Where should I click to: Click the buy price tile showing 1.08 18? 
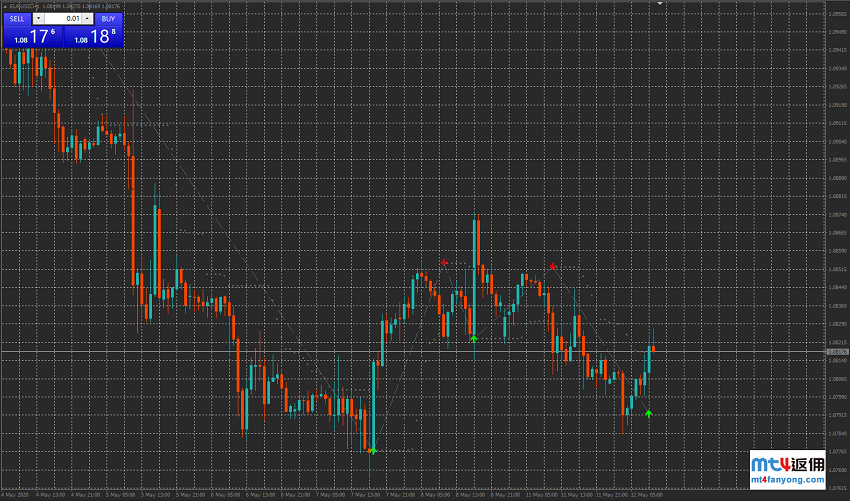92,37
